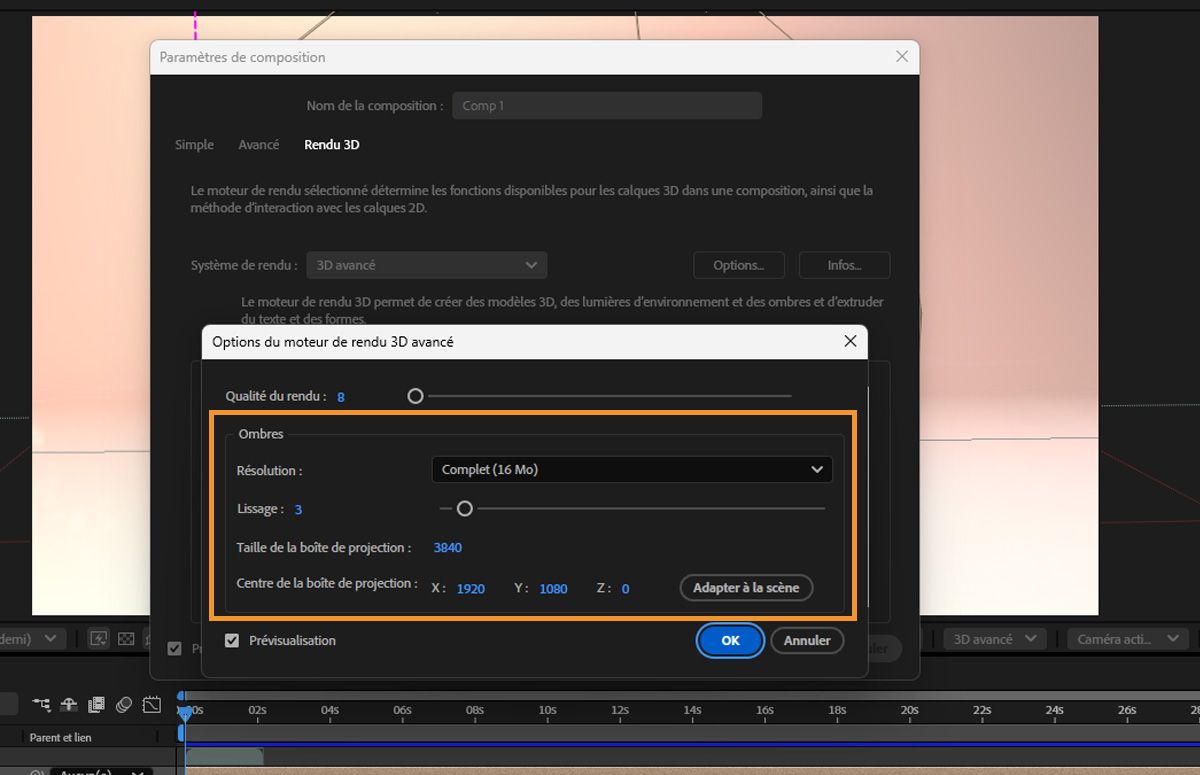Open the viewer resolution dropdown ending in demi)
Screen dimensions: 1200x775
33,638
